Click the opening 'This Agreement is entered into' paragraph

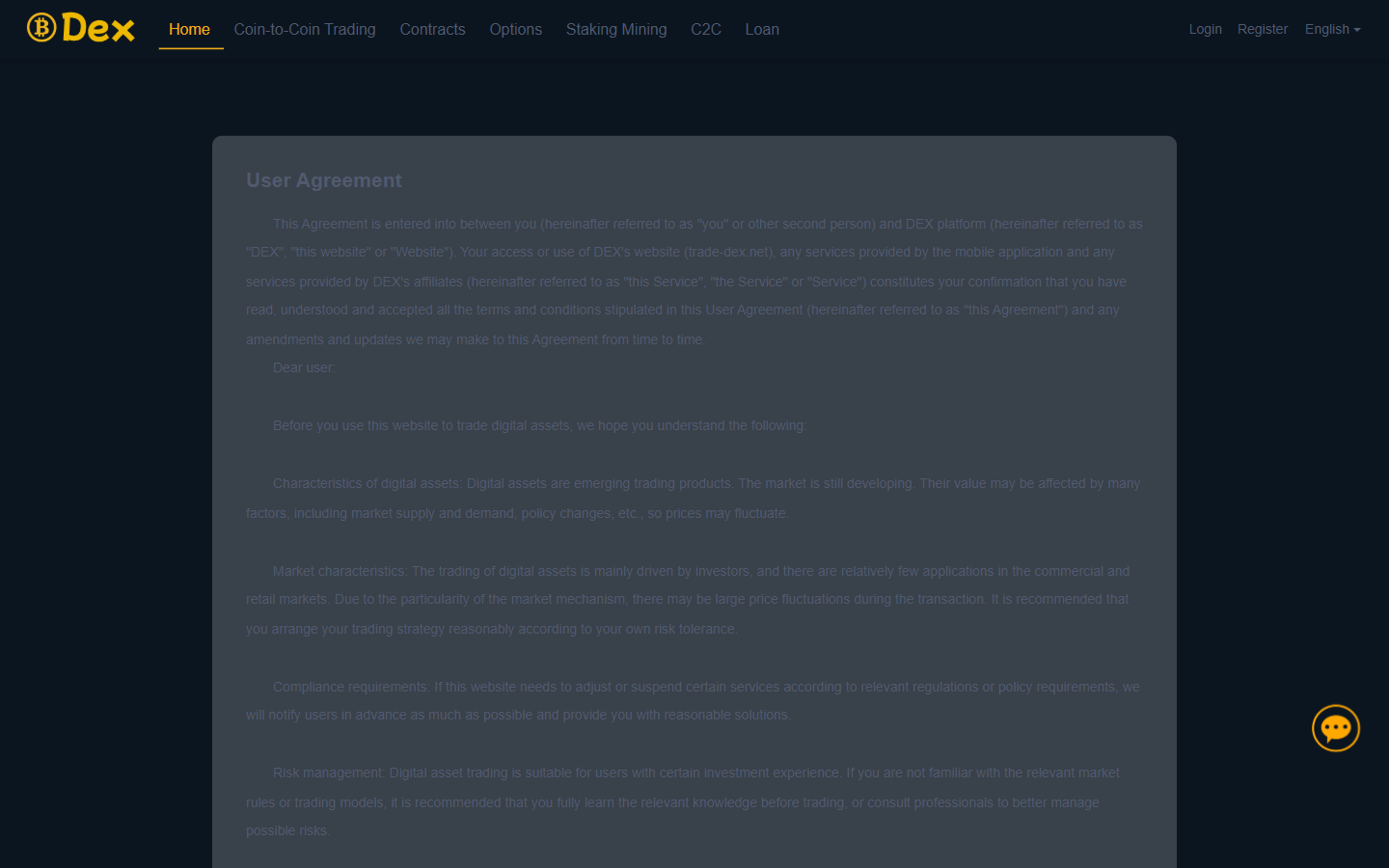coord(694,282)
